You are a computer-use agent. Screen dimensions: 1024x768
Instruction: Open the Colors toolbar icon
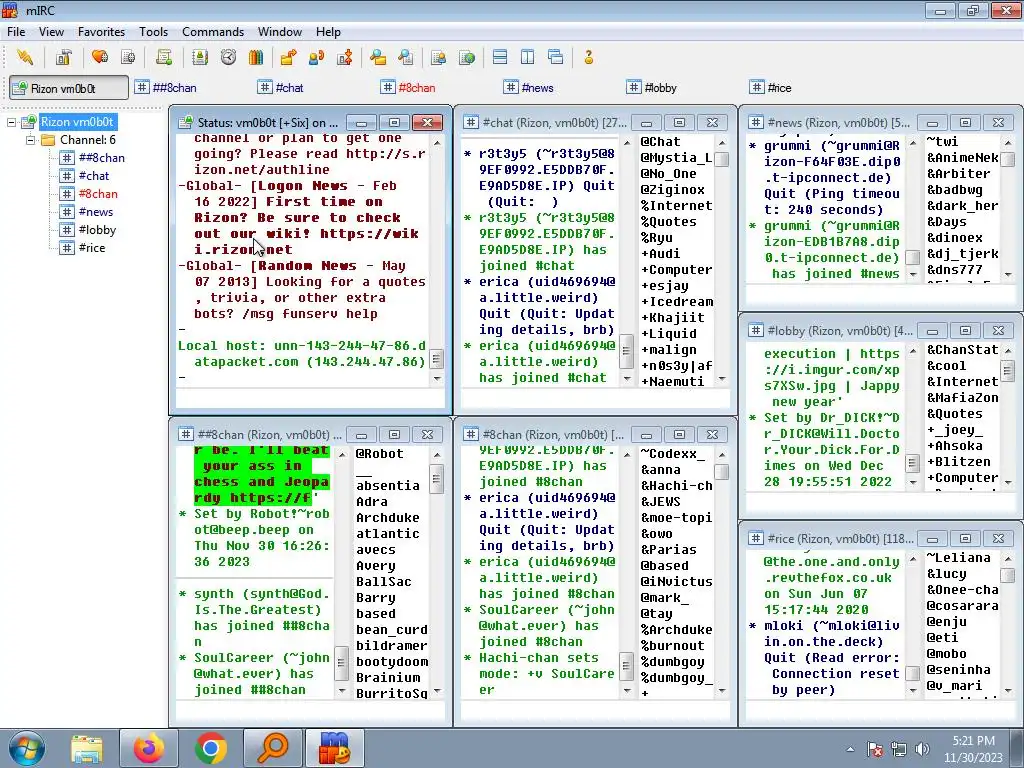(x=256, y=57)
